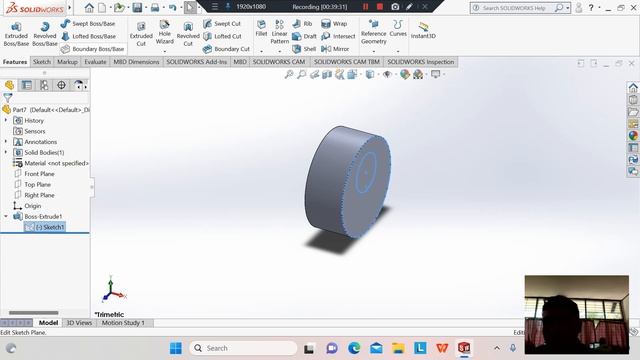Switch to the Motion Study 1 tab
This screenshot has height=360, width=640.
(x=123, y=323)
